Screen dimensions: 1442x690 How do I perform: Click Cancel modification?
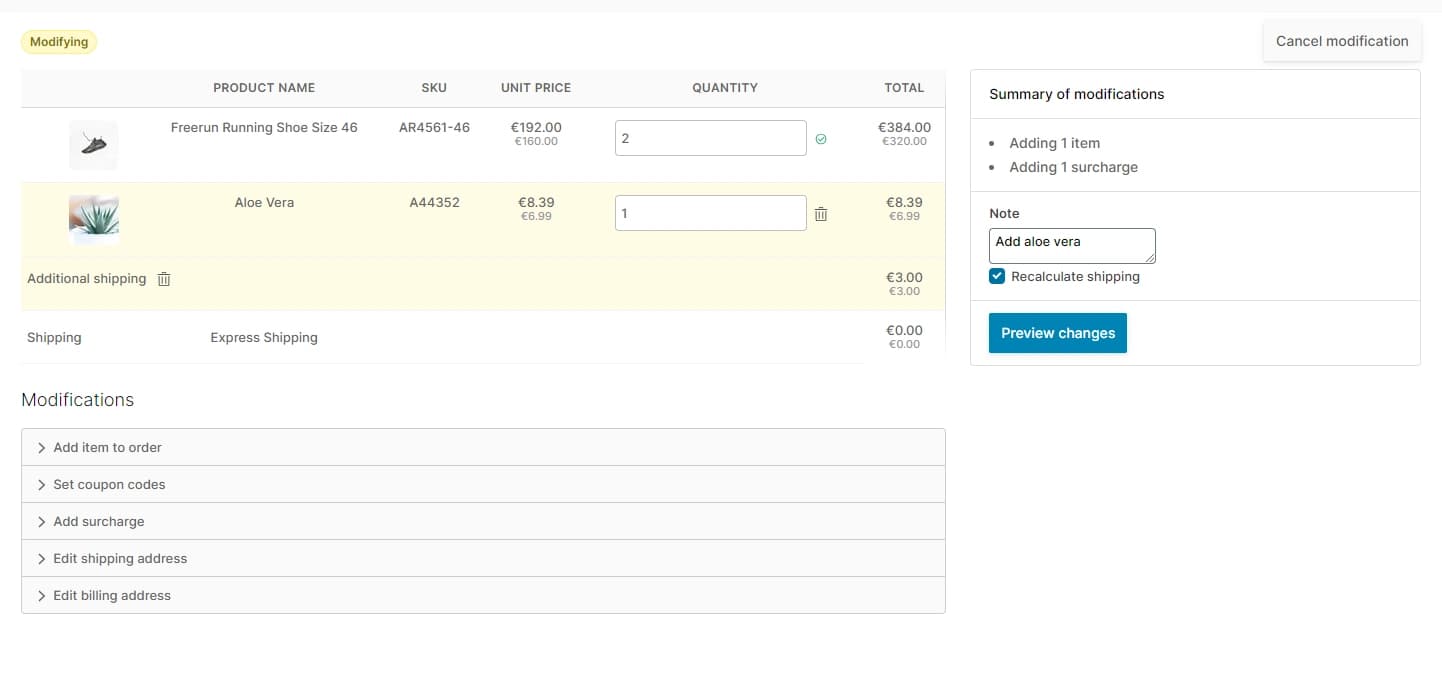pyautogui.click(x=1341, y=41)
